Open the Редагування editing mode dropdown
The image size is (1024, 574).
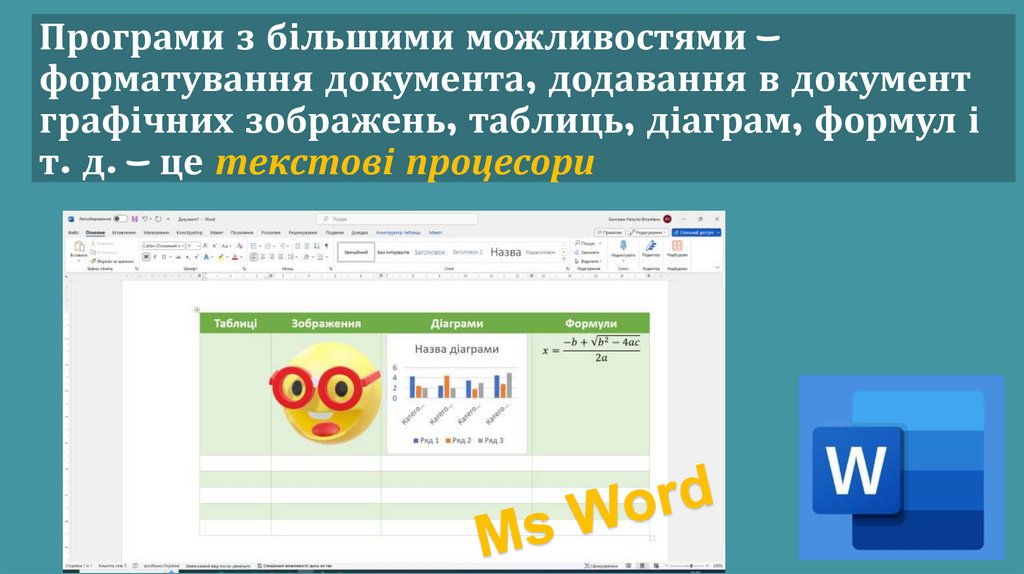[648, 232]
